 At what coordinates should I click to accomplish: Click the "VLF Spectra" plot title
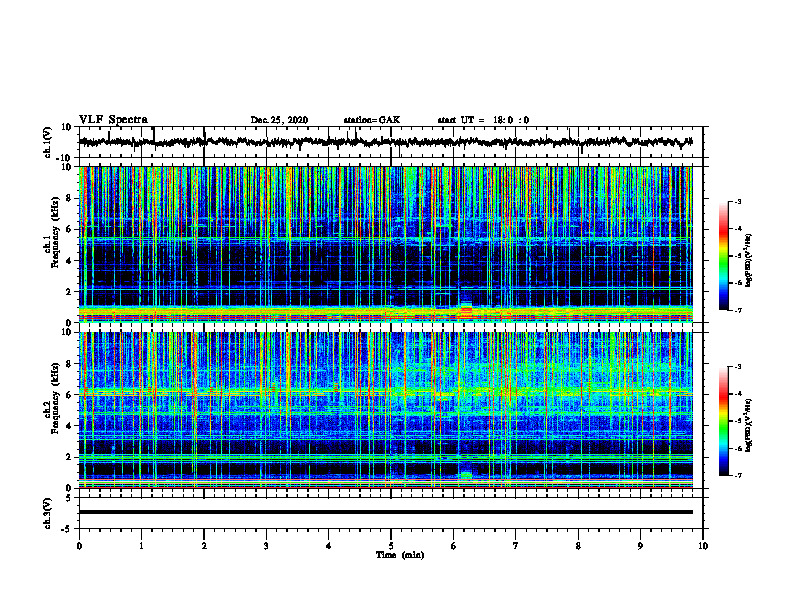click(113, 120)
